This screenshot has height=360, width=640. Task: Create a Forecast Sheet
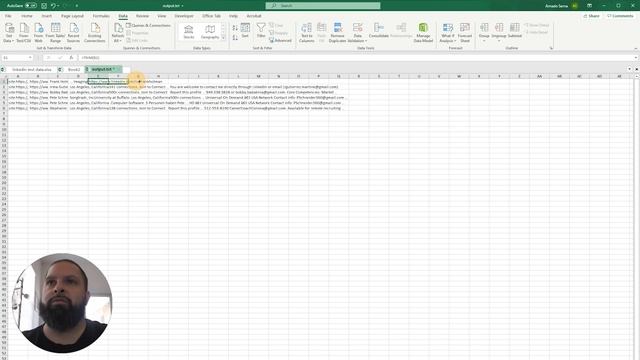(x=465, y=33)
